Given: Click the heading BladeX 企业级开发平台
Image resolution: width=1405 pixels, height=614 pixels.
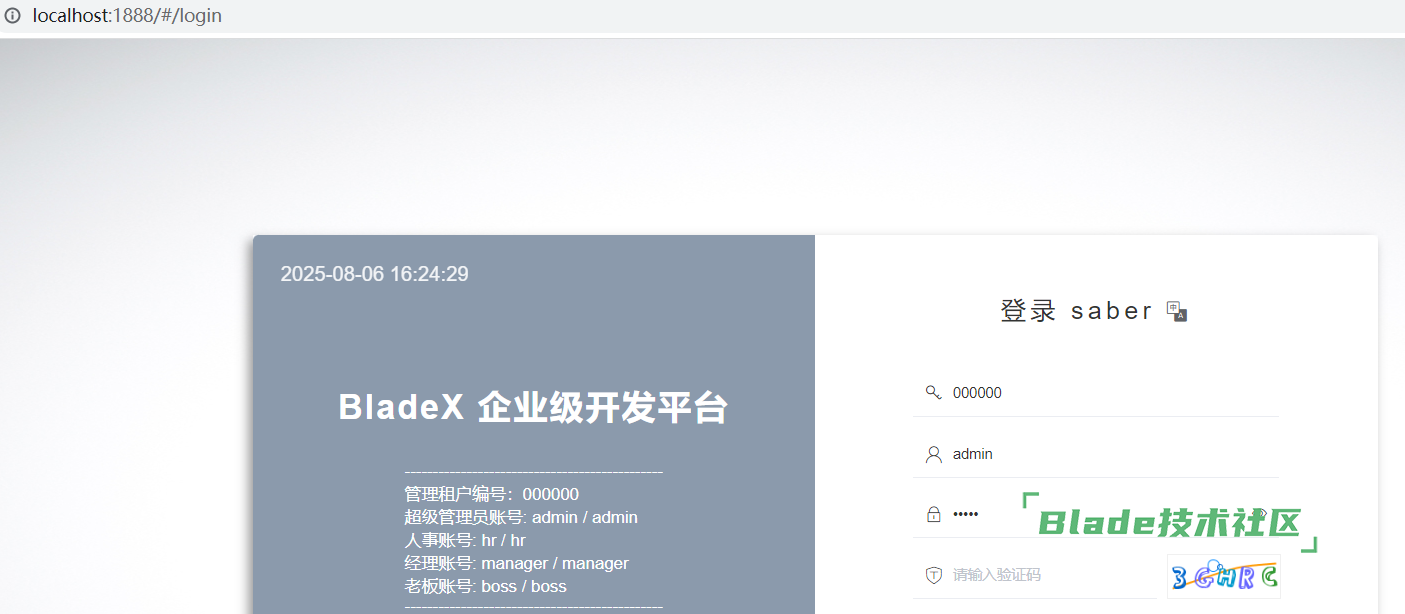Looking at the screenshot, I should 534,408.
